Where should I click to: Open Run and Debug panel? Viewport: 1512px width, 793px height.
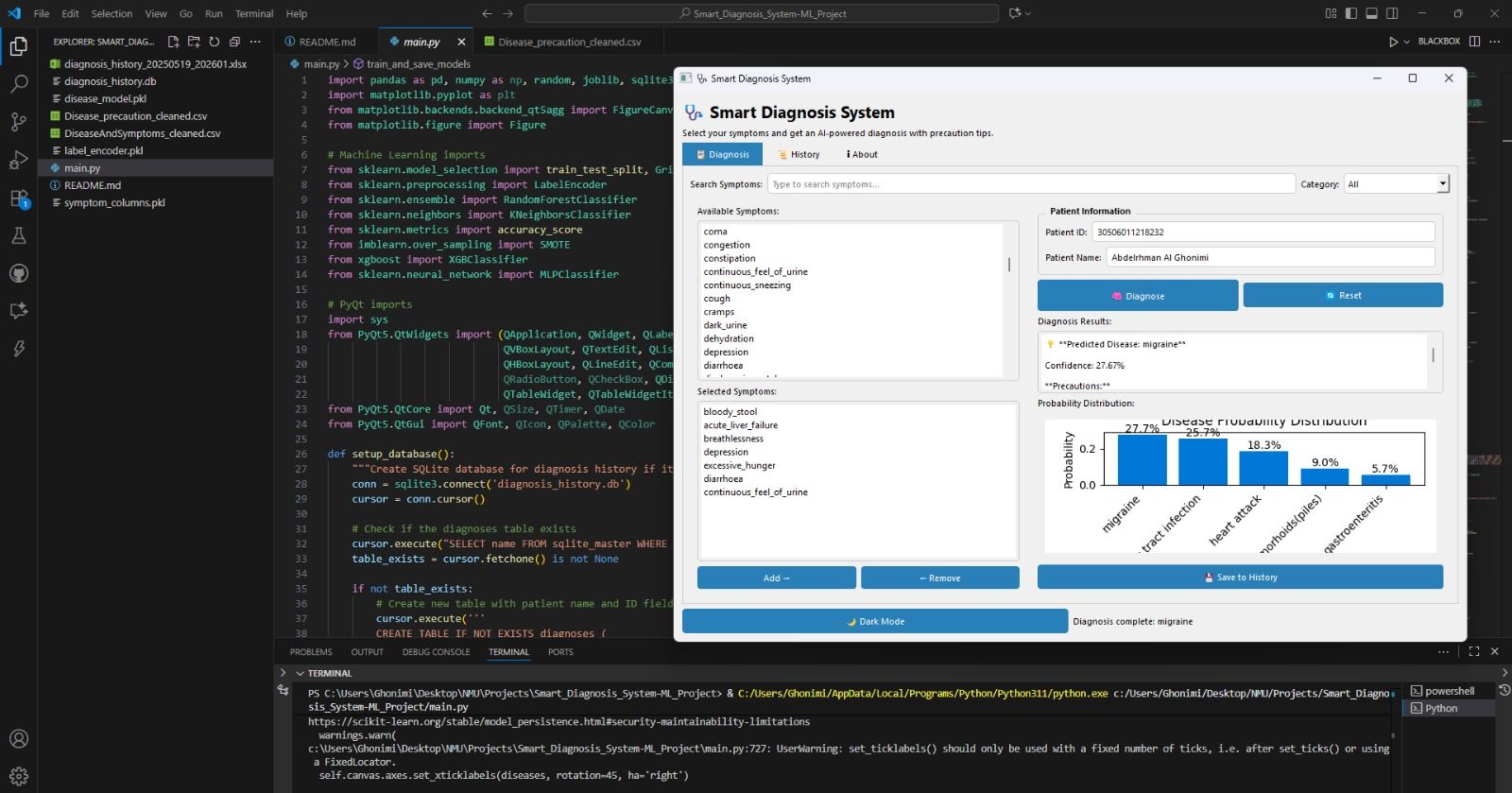point(18,160)
